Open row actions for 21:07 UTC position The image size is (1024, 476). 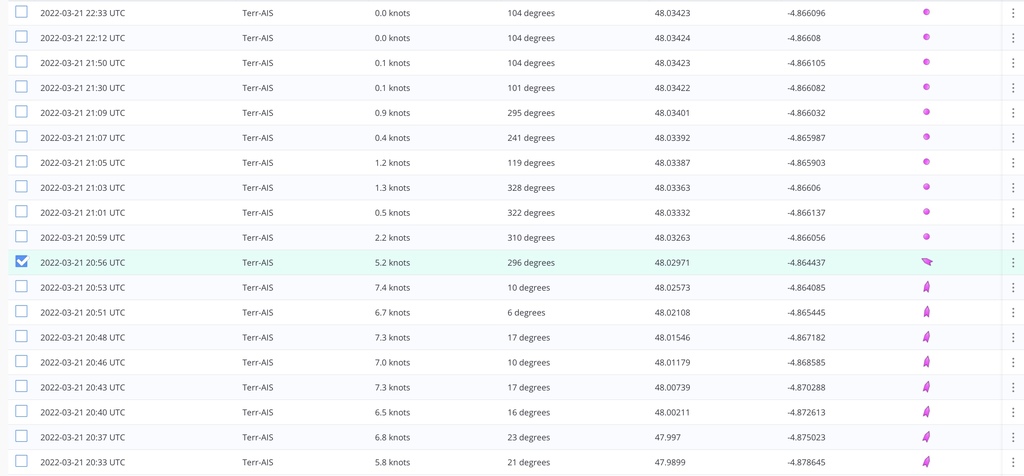[1013, 138]
